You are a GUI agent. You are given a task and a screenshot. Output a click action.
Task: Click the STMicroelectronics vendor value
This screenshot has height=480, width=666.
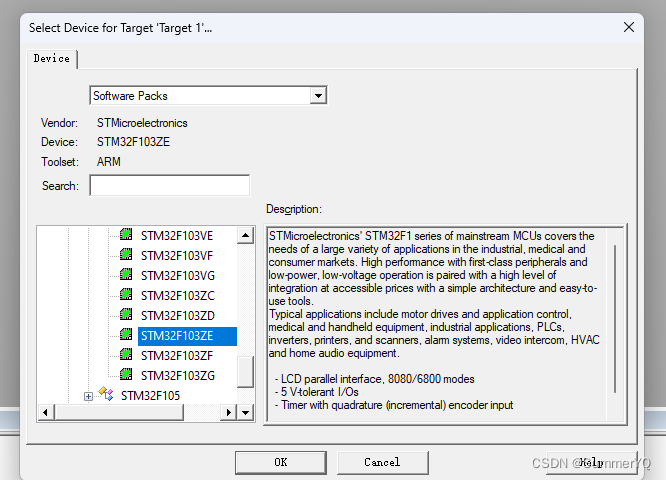[x=142, y=123]
